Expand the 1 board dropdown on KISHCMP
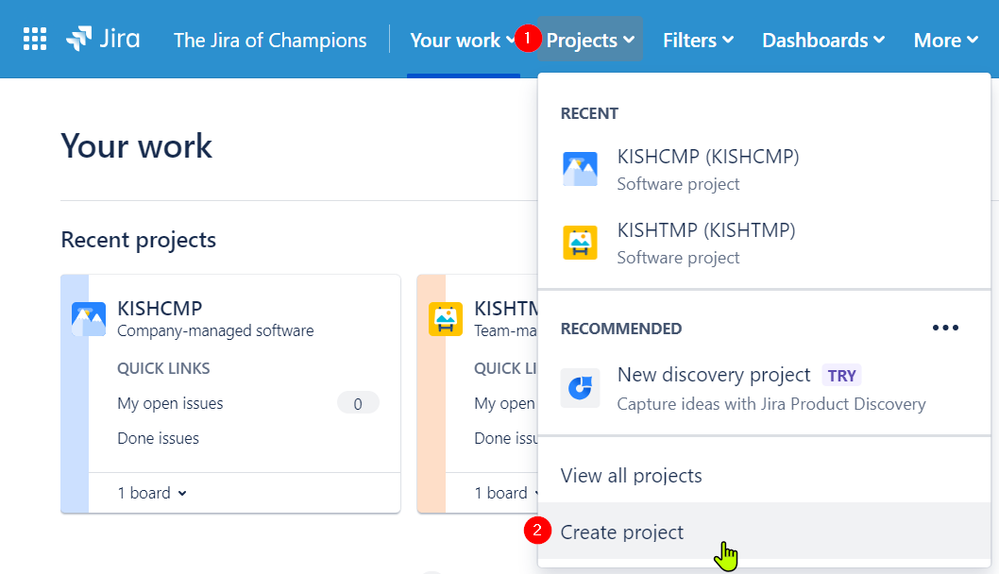This screenshot has width=999, height=574. tap(152, 492)
